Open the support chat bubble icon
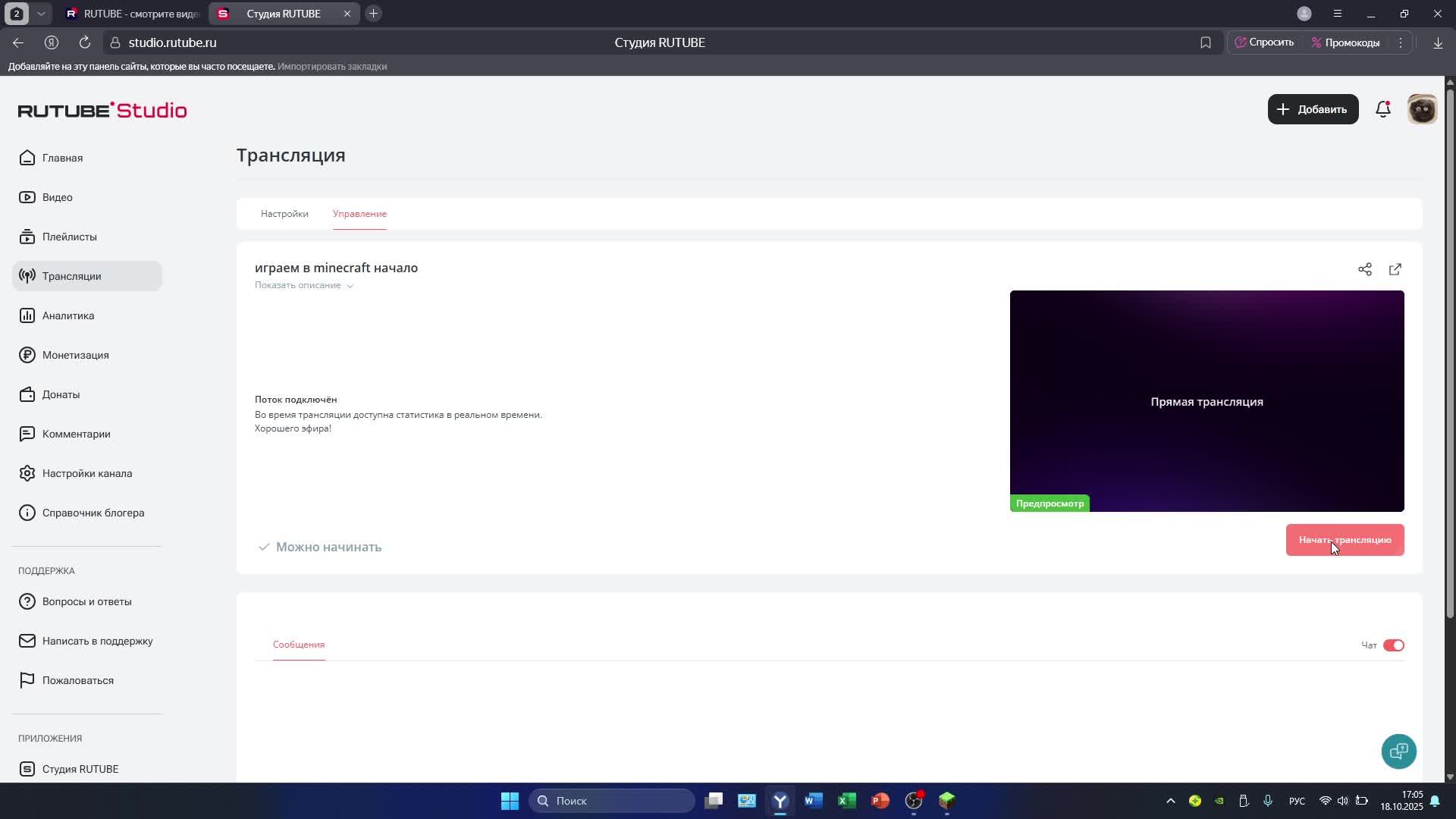This screenshot has width=1456, height=819. 1399,752
